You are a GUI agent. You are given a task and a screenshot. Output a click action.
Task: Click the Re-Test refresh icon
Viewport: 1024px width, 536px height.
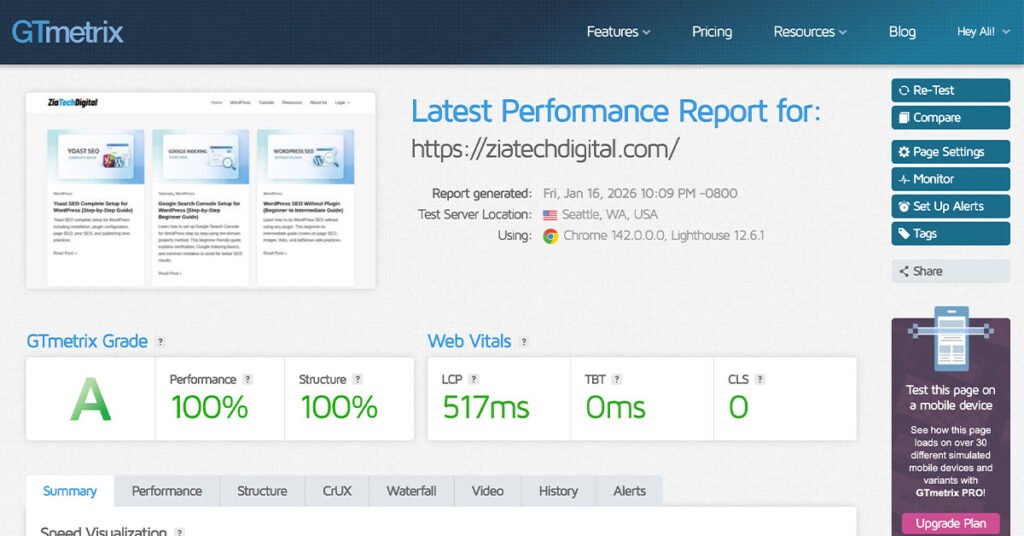coord(904,91)
